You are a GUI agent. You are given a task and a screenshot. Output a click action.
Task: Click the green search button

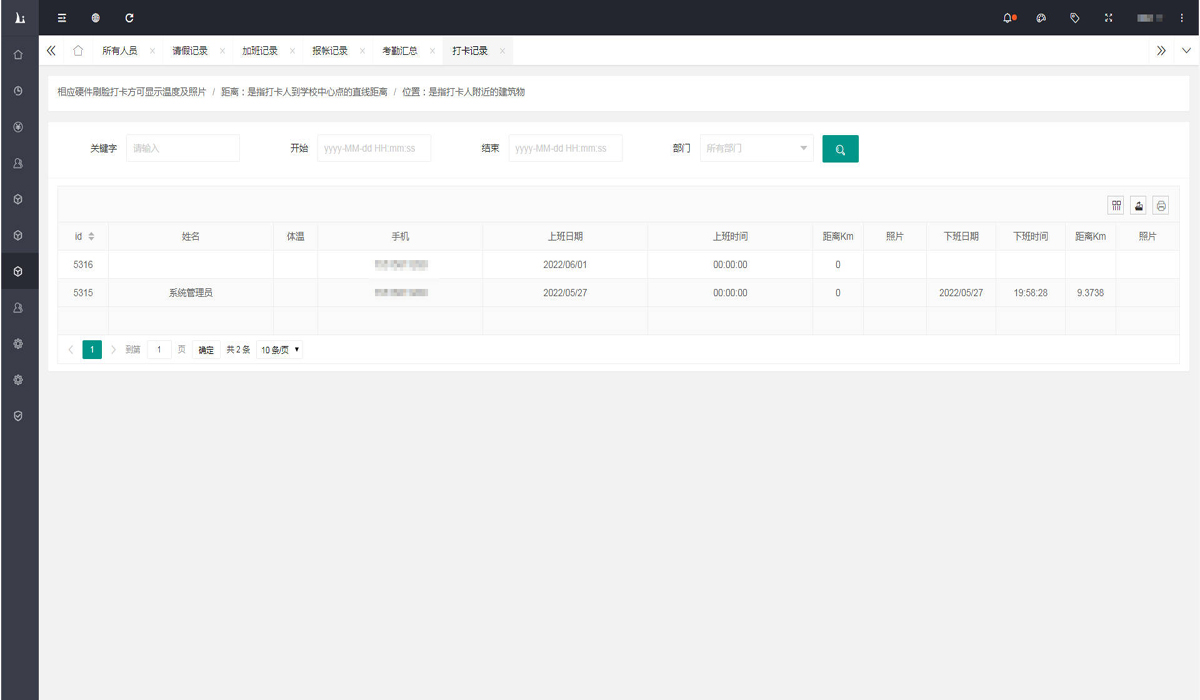click(840, 149)
